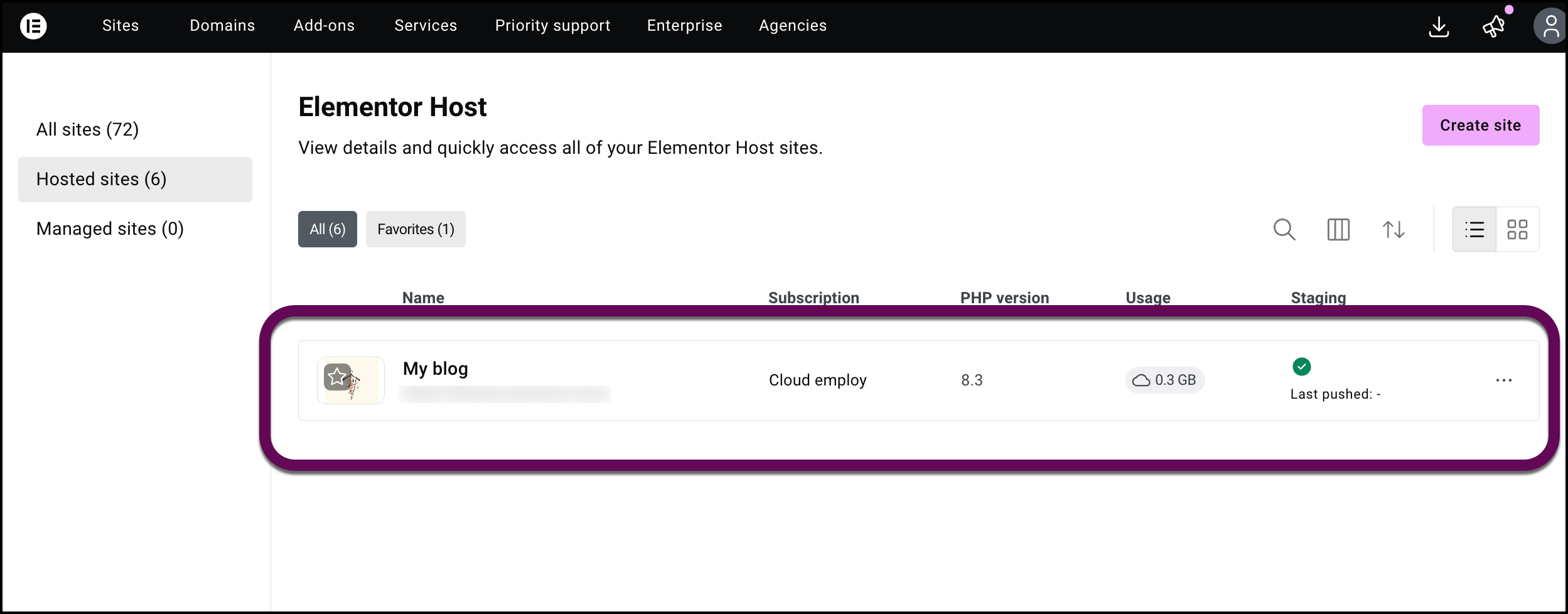The image size is (1568, 614).
Task: Select All sites (72) in sidebar
Action: tap(87, 129)
